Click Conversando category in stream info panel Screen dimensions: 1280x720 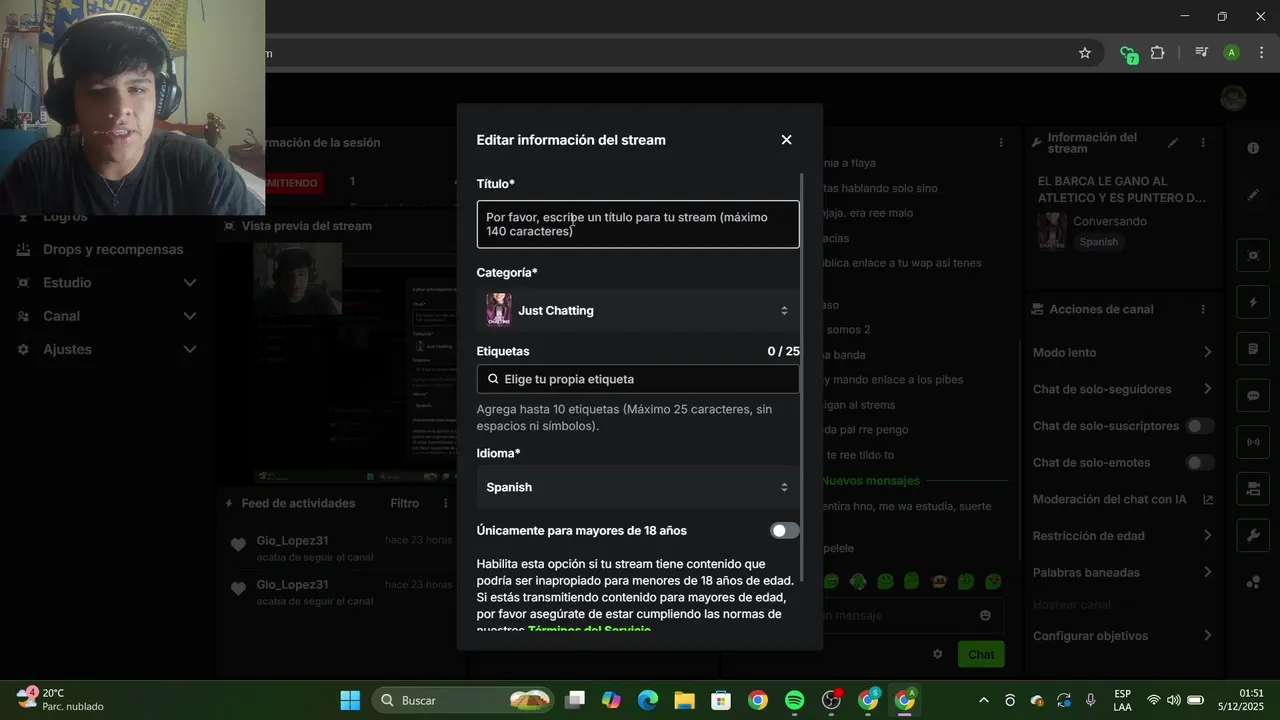point(1110,221)
